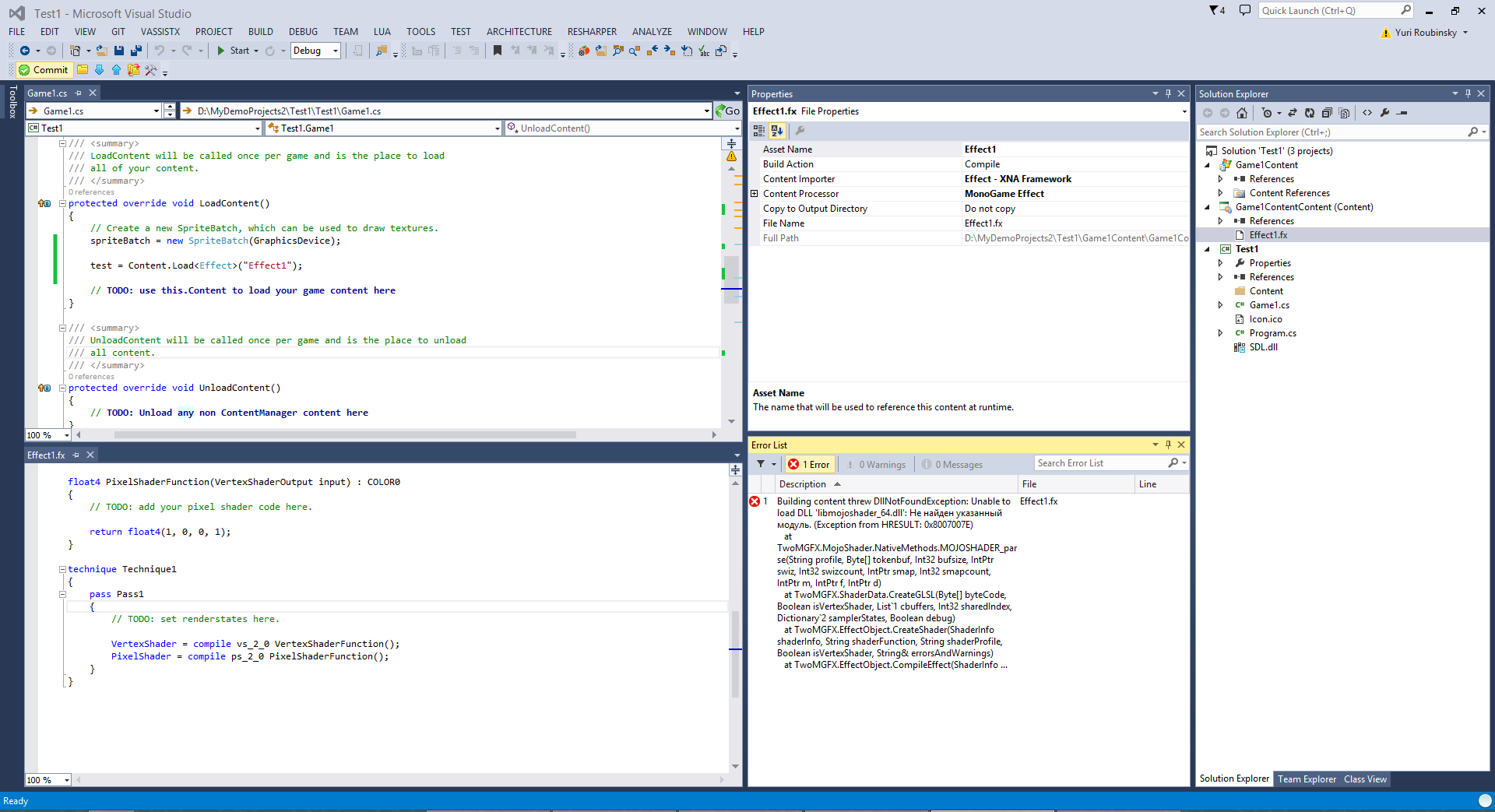Open the UnloadContent() member dropdown
The height and width of the screenshot is (812, 1495).
(x=623, y=128)
